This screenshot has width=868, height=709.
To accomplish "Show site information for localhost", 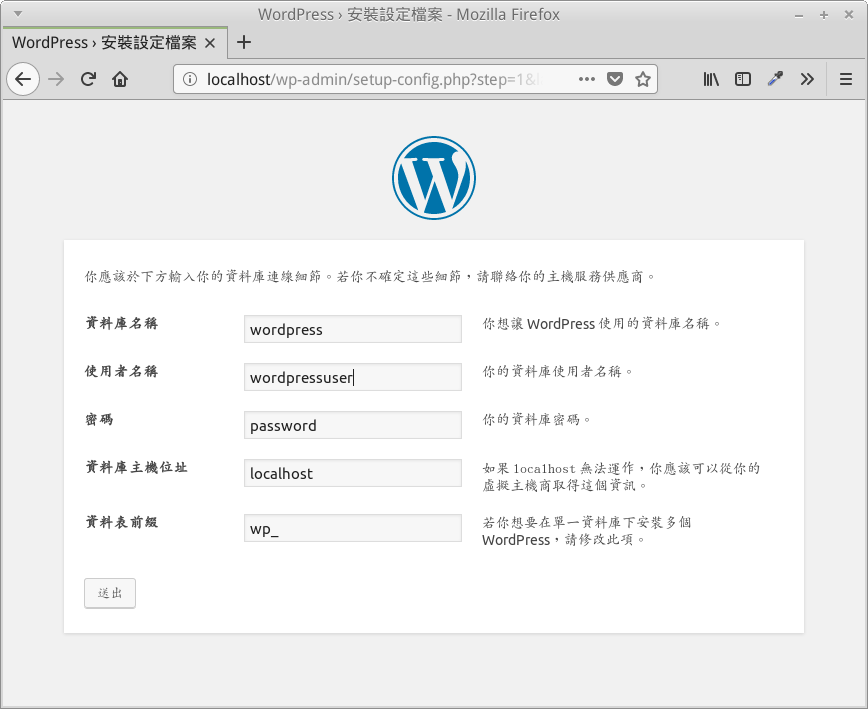I will tap(190, 80).
